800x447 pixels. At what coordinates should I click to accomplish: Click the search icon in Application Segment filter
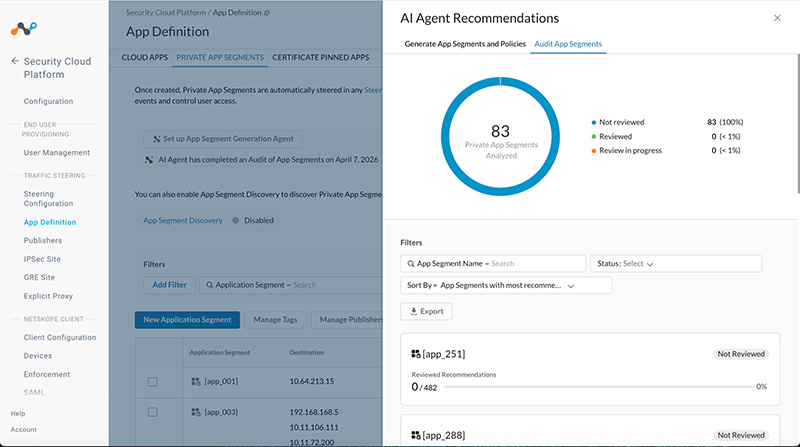click(209, 285)
